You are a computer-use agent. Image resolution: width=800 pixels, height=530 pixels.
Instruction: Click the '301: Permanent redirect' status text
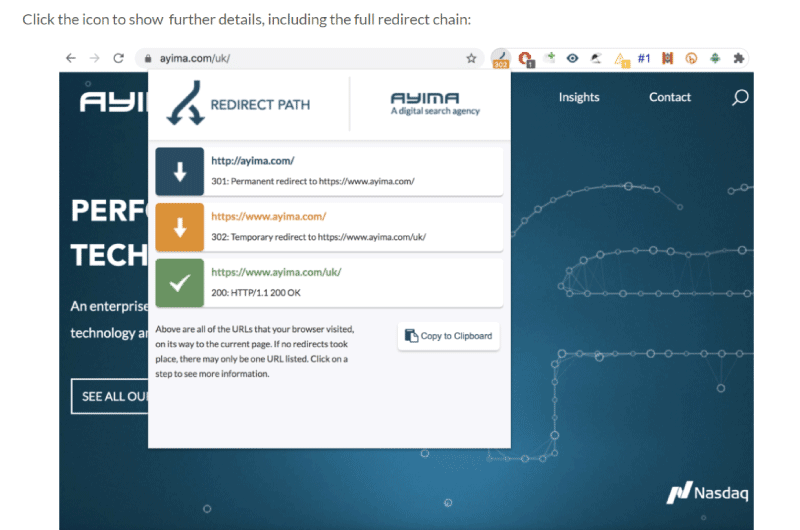click(x=313, y=181)
